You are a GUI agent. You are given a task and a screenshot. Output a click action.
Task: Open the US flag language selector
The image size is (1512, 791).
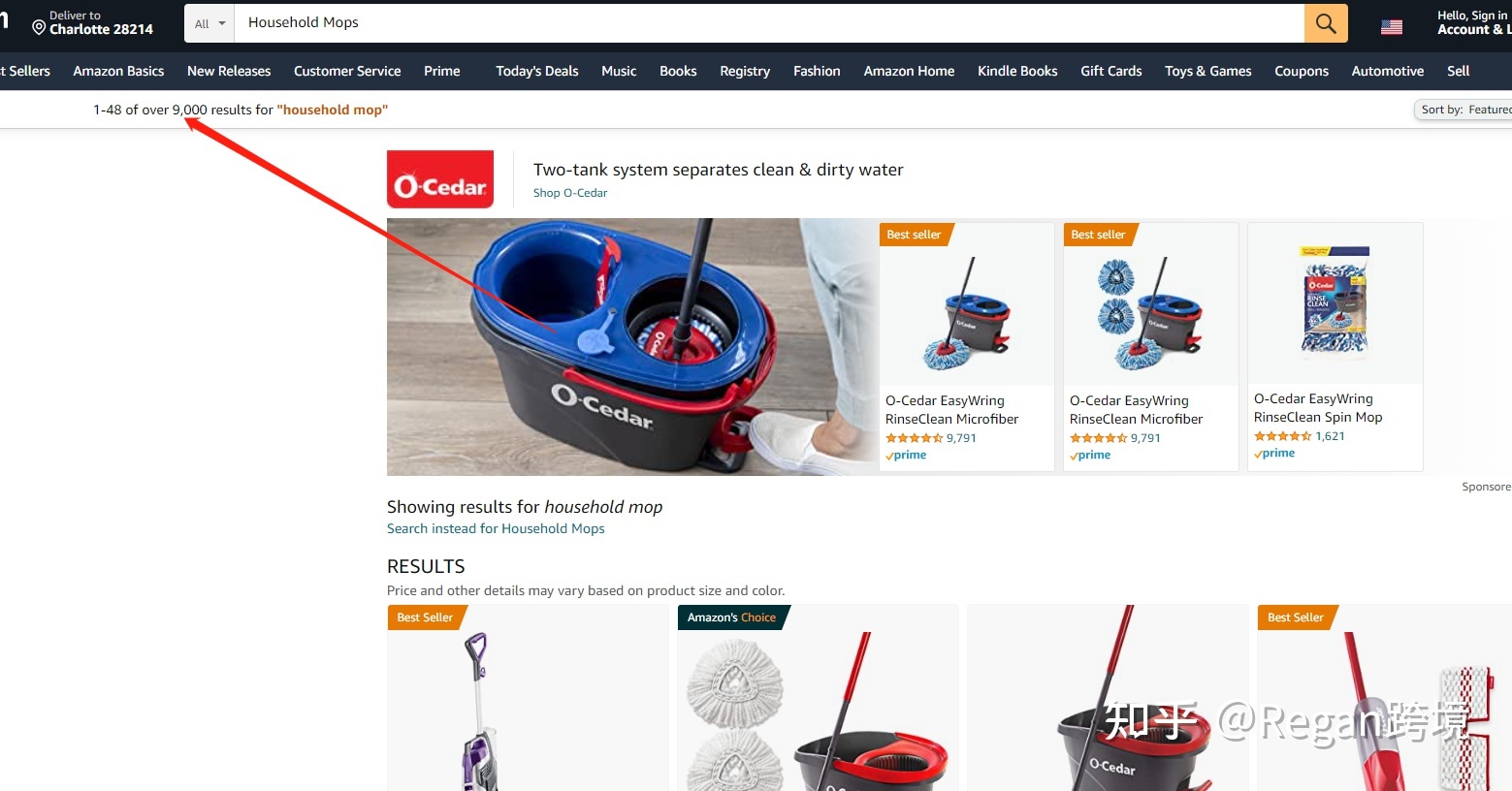click(x=1392, y=27)
